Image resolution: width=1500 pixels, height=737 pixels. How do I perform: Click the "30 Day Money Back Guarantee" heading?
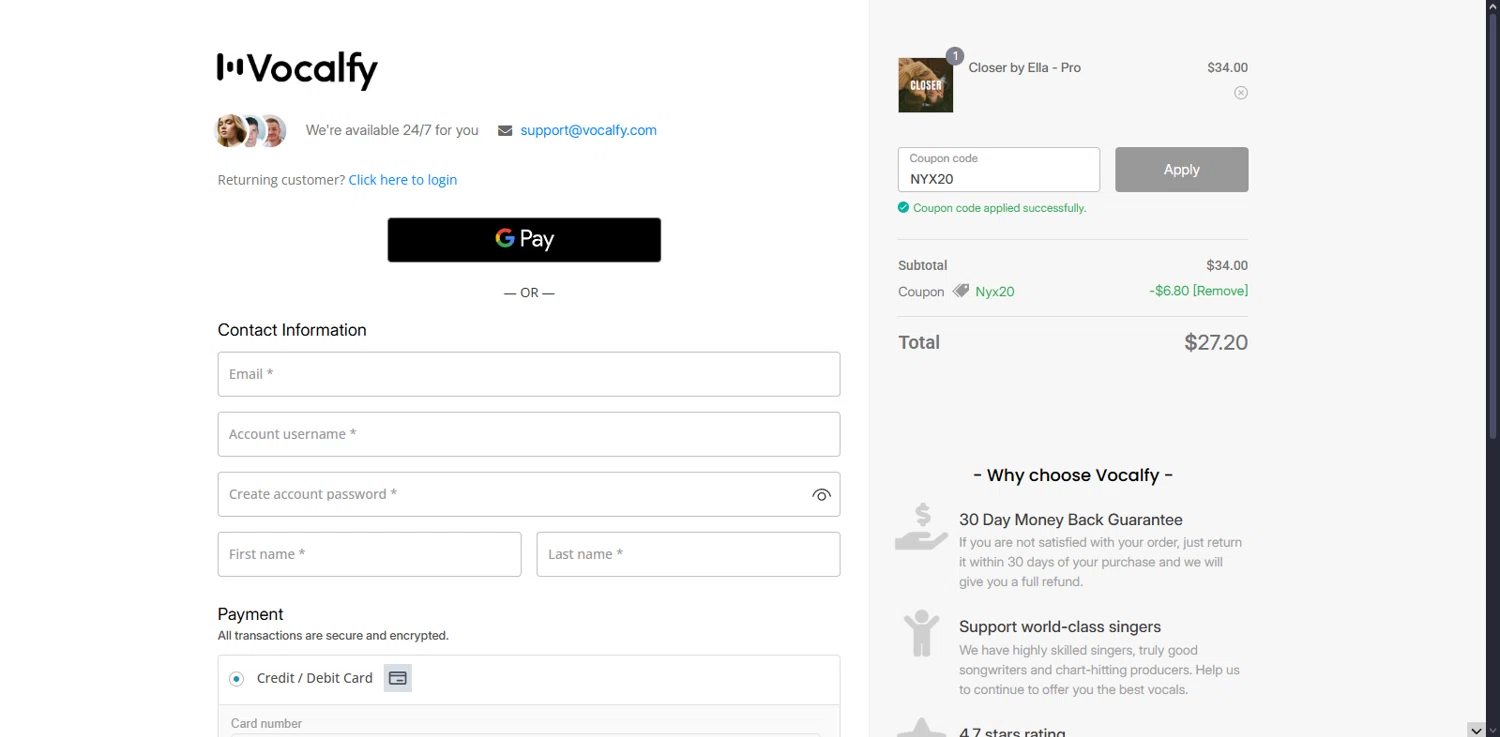click(1071, 520)
